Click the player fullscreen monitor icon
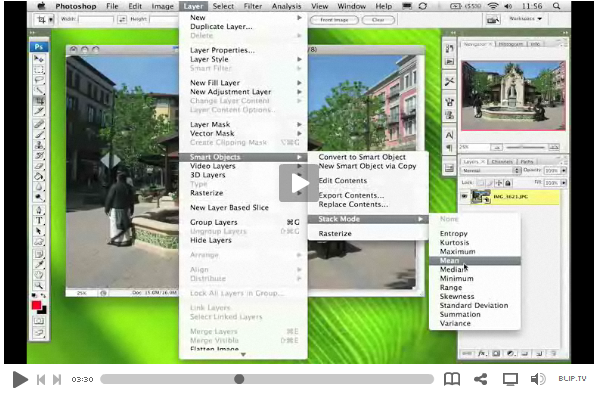Screen dimensions: 598x399 pos(510,379)
